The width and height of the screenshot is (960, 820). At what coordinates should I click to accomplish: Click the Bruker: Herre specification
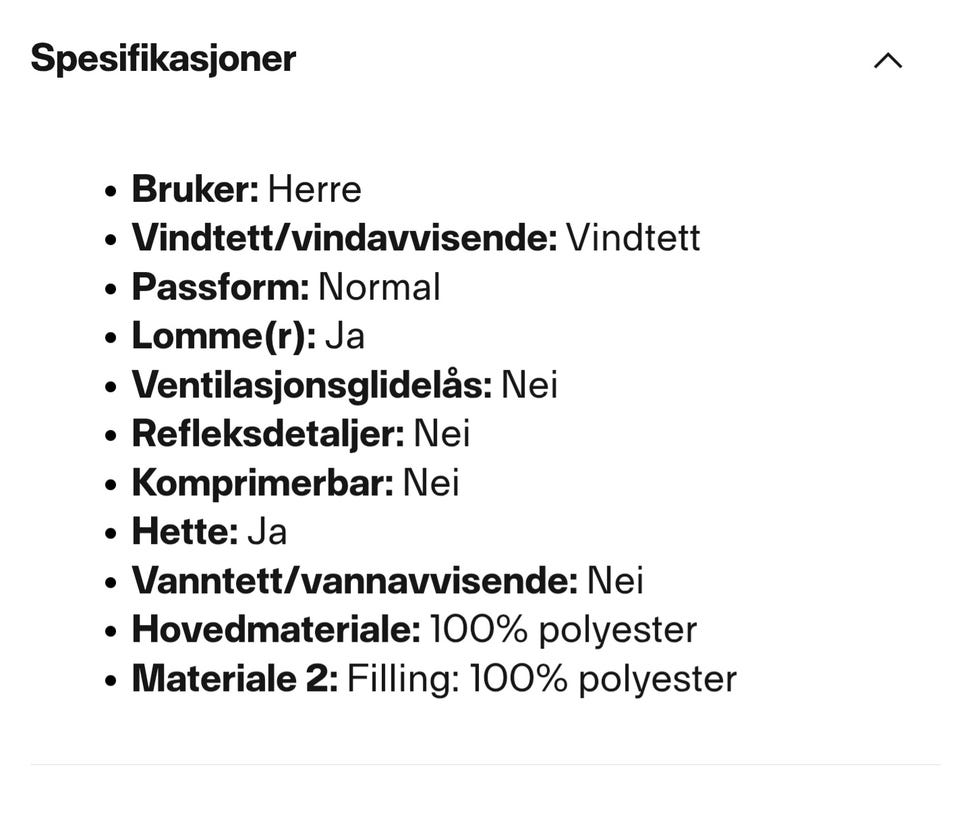pos(247,189)
